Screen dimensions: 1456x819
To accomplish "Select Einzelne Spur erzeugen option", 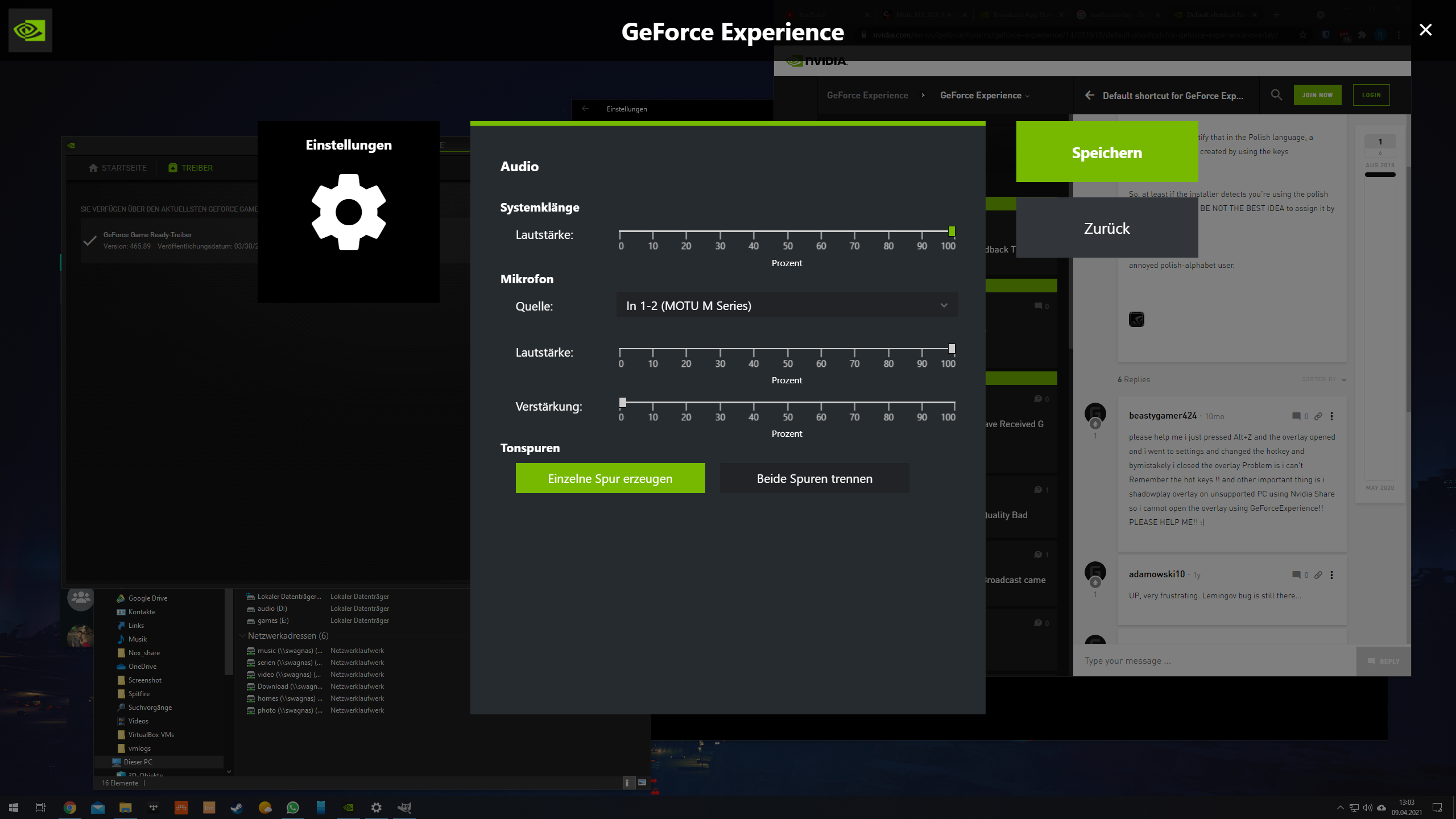I will pos(610,478).
